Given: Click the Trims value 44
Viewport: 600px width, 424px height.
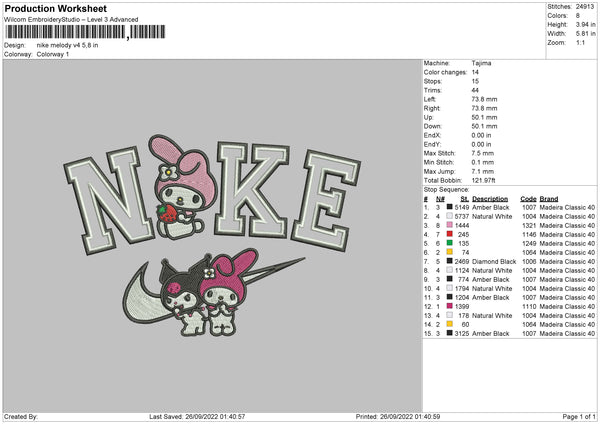Looking at the screenshot, I should pyautogui.click(x=475, y=90).
